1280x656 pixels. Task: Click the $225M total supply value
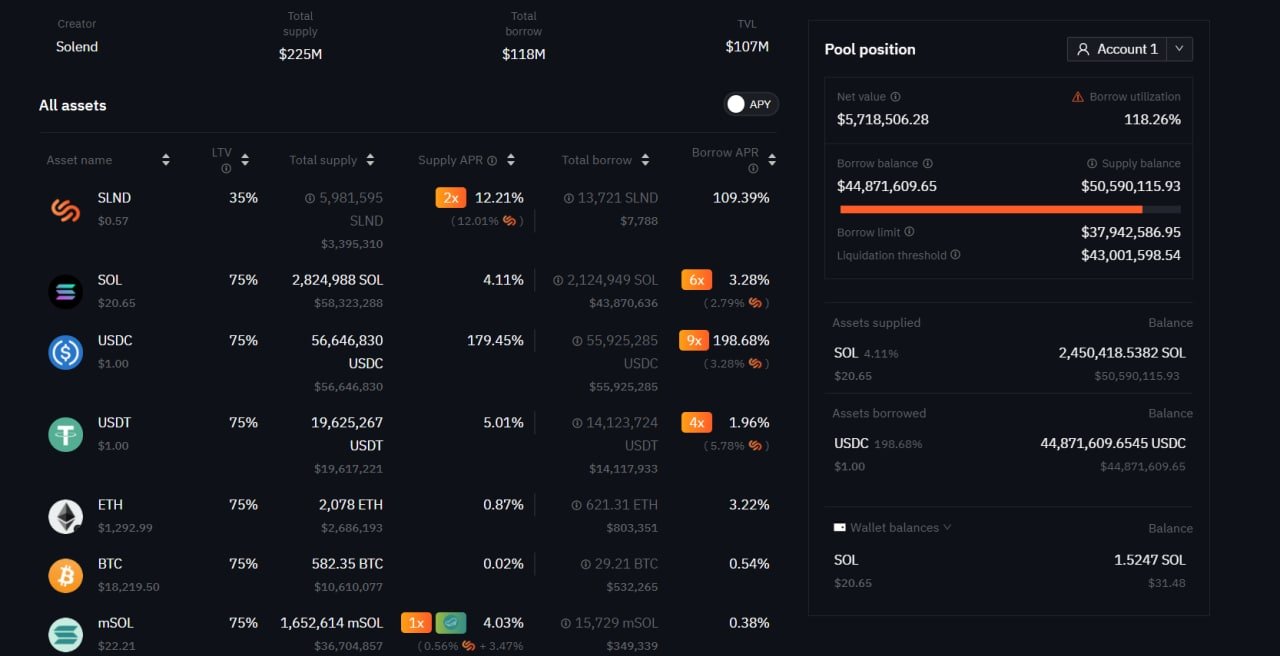click(300, 54)
